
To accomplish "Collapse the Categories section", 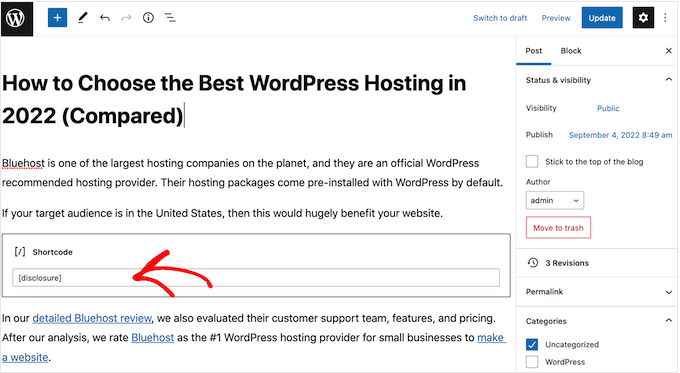I will (x=668, y=321).
